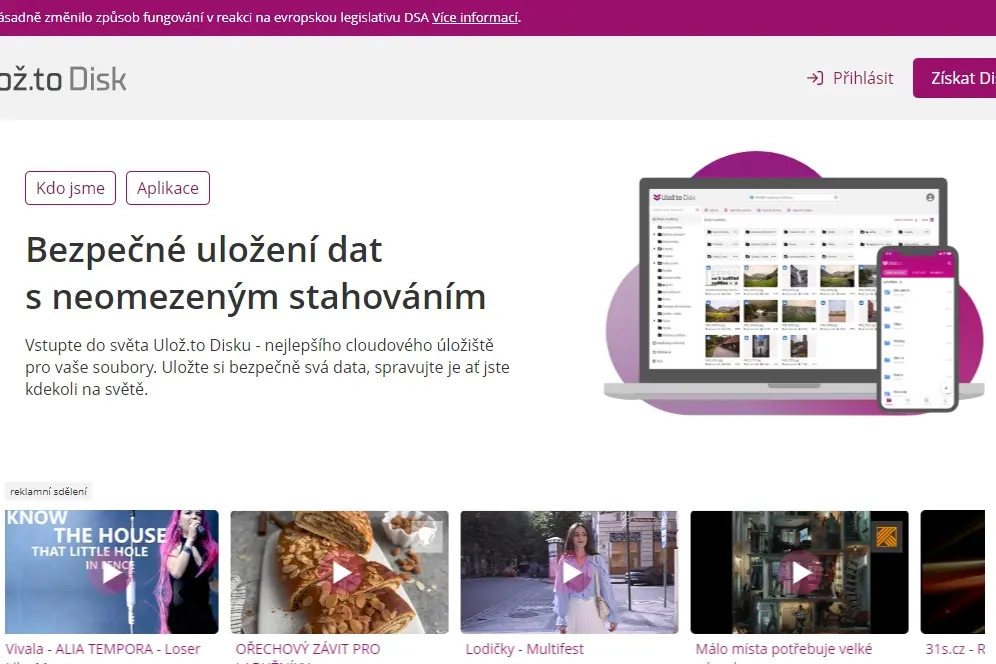The image size is (996, 664).
Task: Play the Lodičky - Multifest video
Action: coord(570,573)
